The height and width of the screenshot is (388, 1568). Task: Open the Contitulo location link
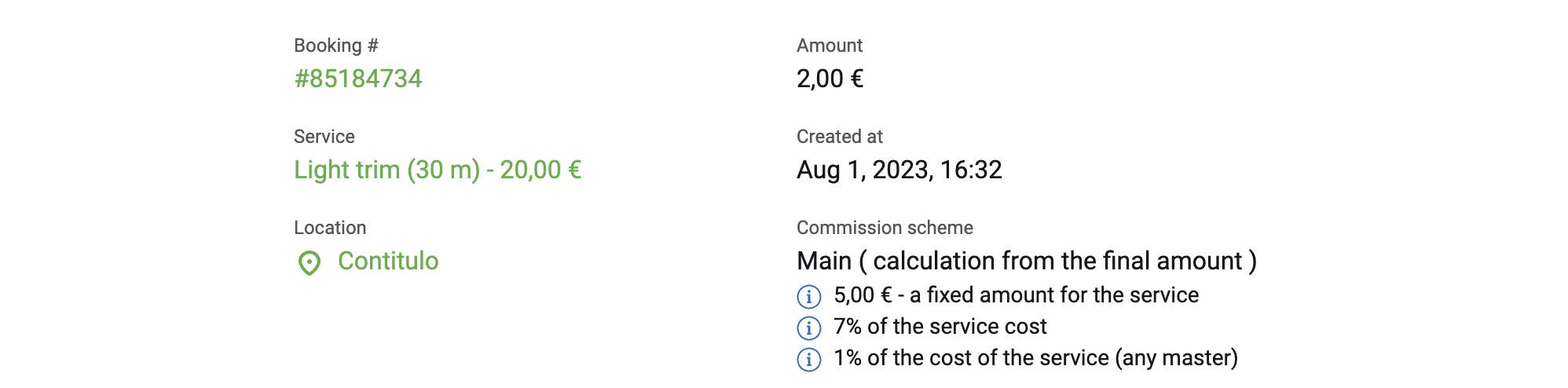[388, 261]
